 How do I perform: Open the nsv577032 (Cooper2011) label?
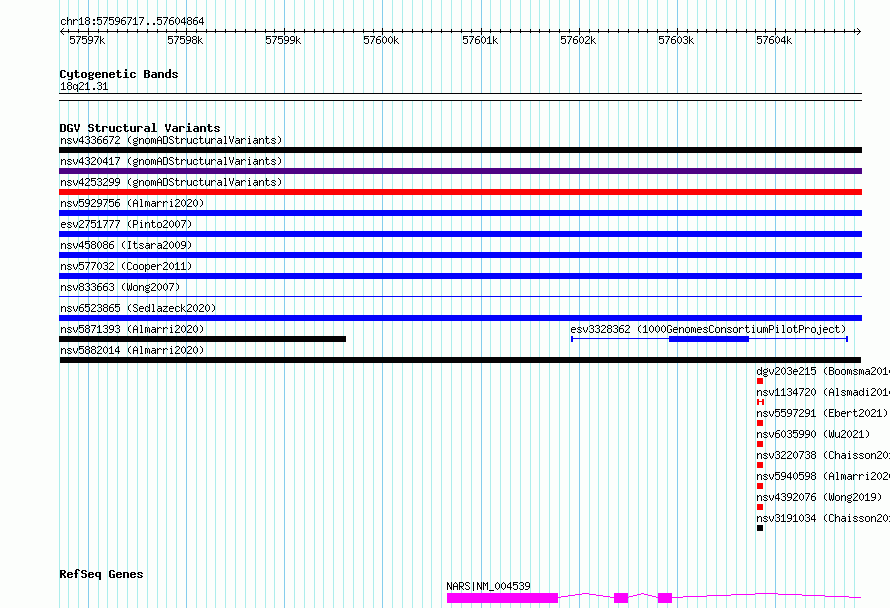tap(126, 266)
